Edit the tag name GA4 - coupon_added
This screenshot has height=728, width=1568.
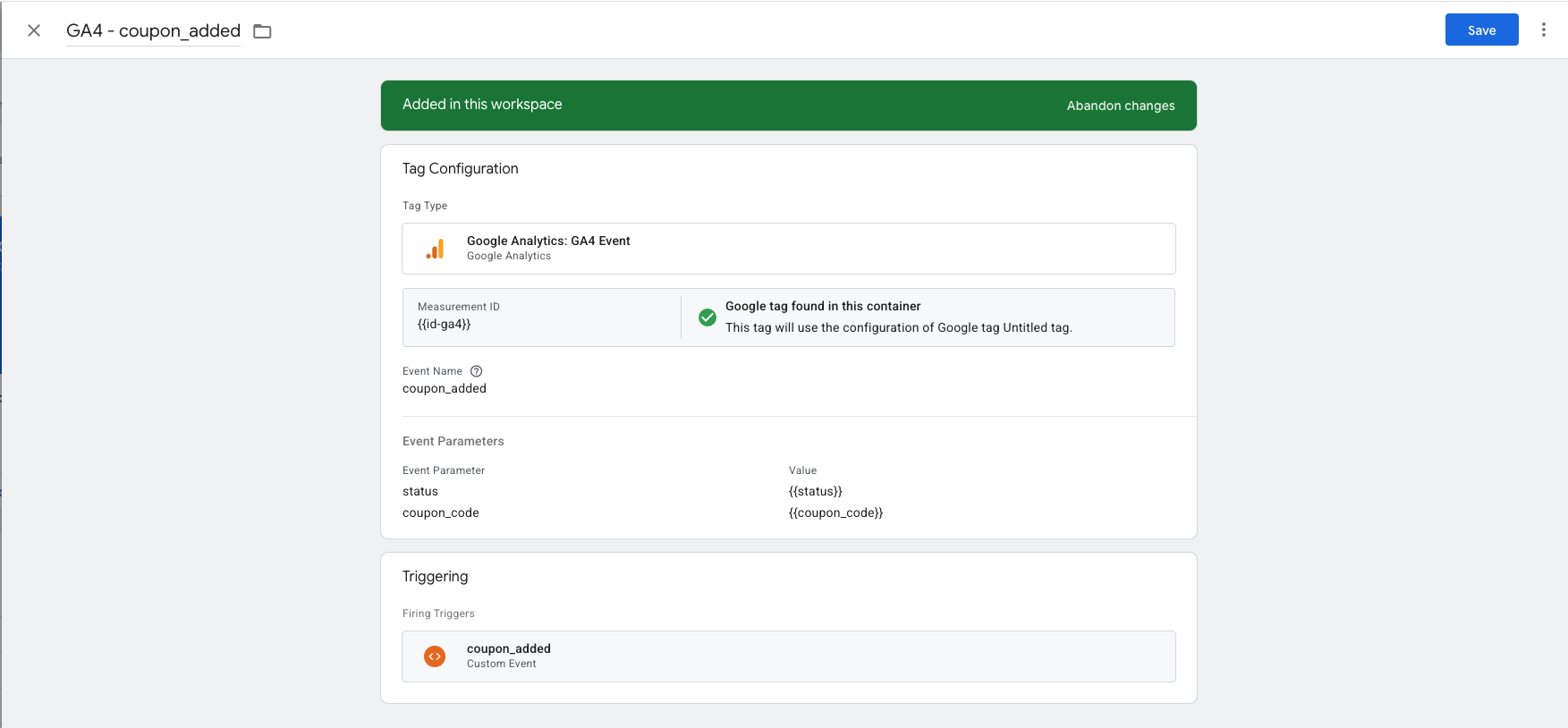click(x=153, y=30)
